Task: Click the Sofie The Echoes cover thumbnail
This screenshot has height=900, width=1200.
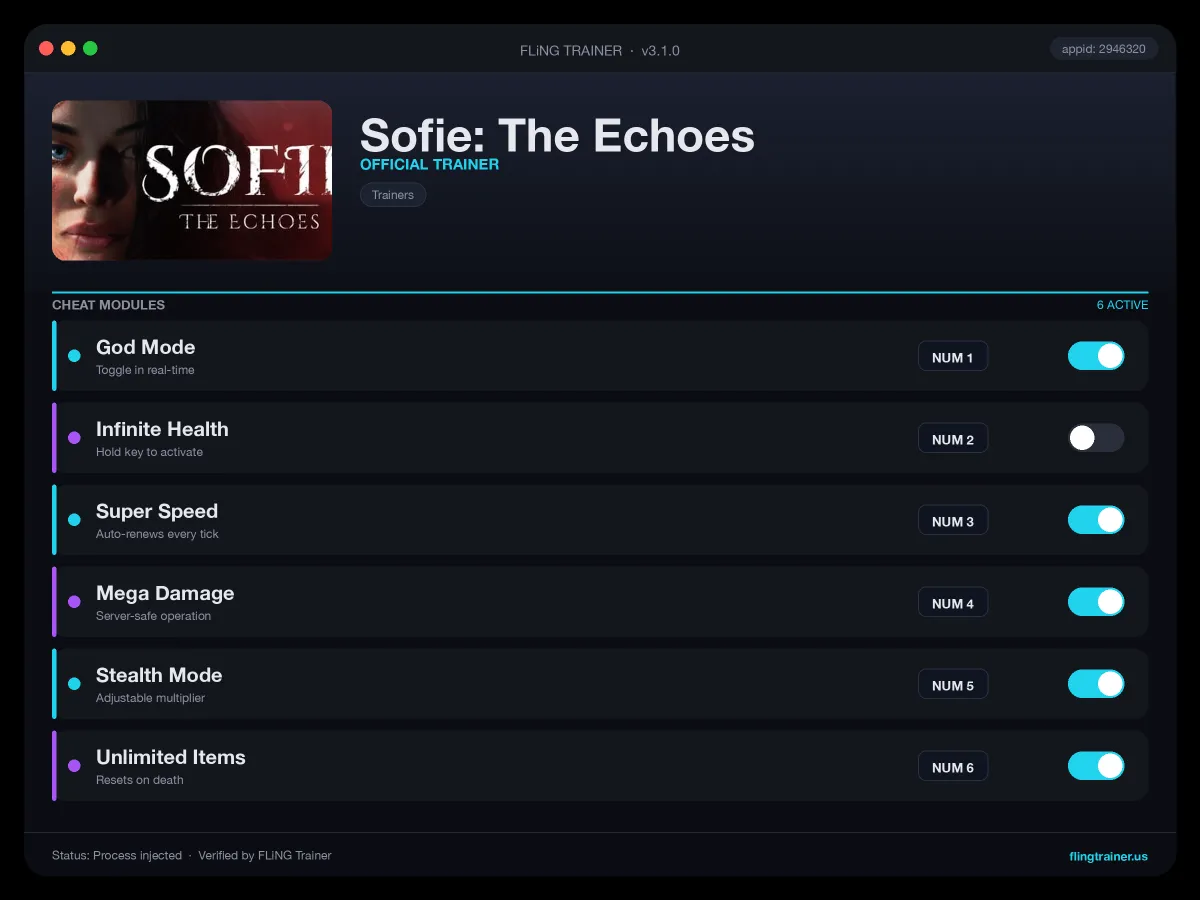Action: coord(192,180)
